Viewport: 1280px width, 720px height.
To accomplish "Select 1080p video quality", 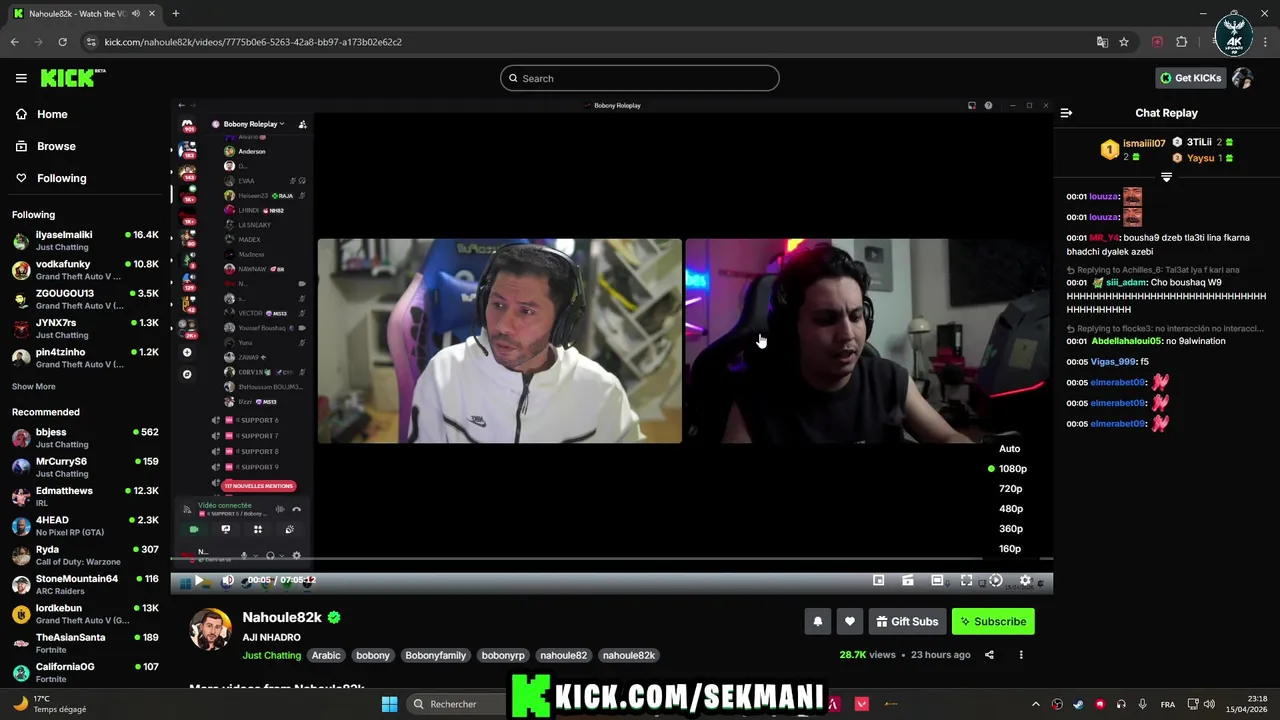I will point(1012,469).
